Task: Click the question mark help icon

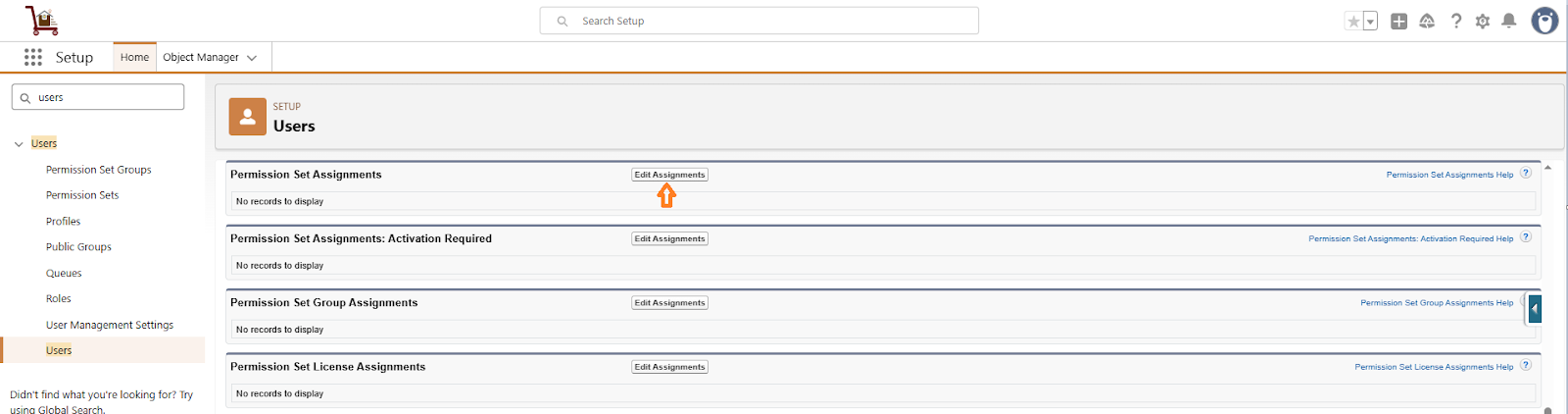Action: (x=1456, y=22)
